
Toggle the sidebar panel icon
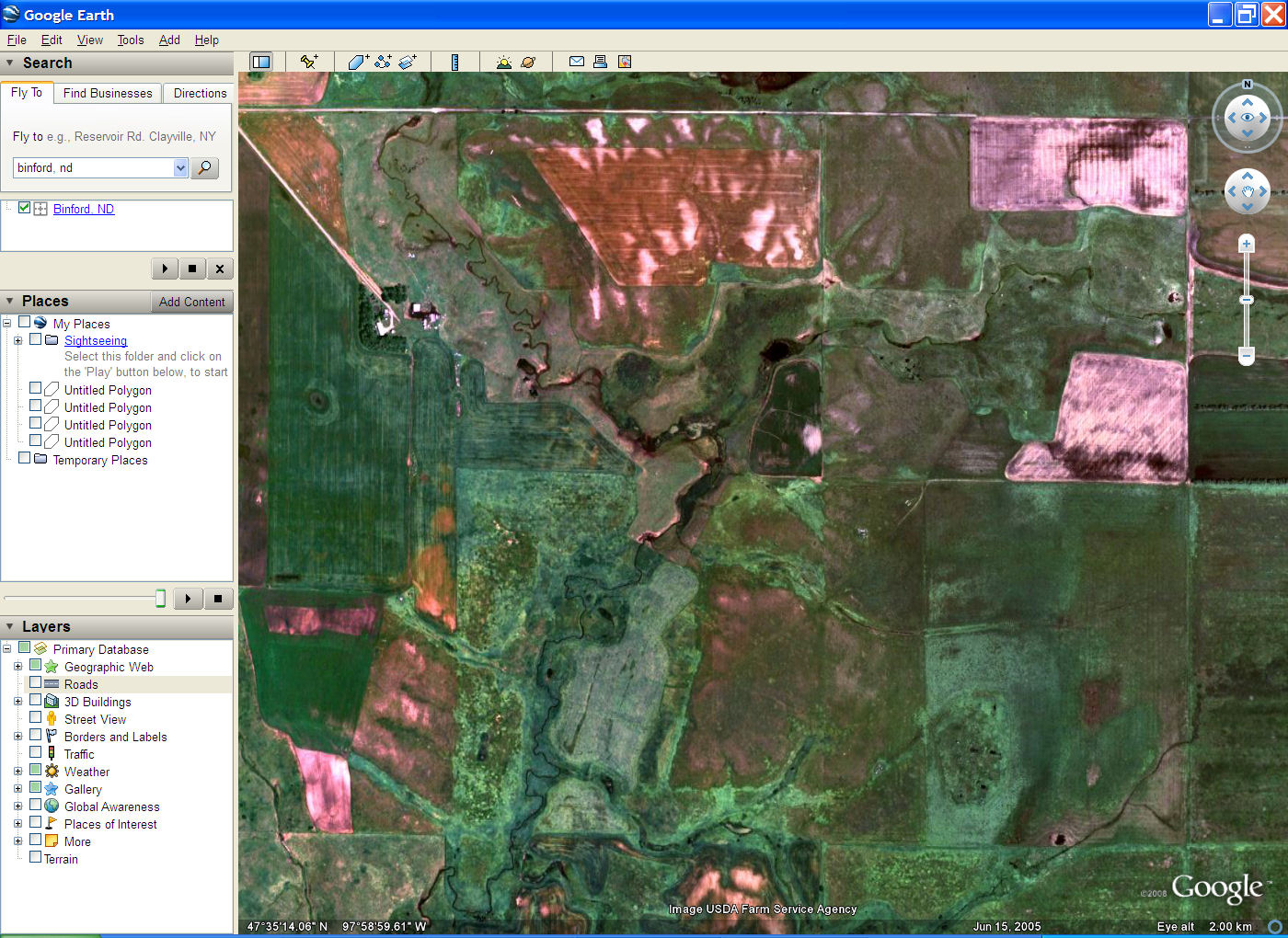click(x=261, y=62)
